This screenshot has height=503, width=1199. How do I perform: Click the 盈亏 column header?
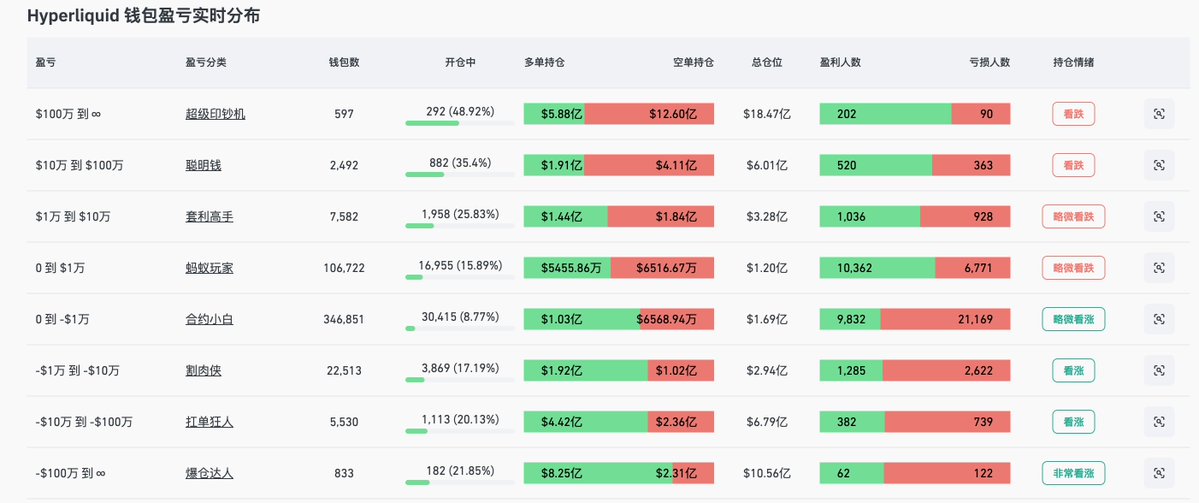(x=45, y=63)
